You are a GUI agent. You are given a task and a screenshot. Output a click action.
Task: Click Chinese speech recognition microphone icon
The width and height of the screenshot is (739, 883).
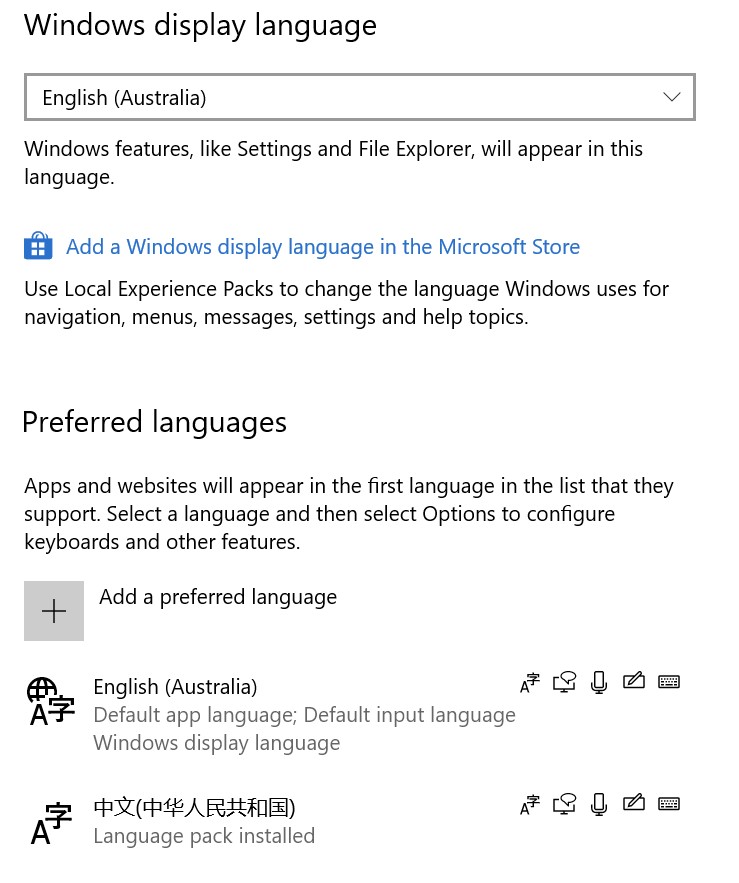(x=599, y=804)
